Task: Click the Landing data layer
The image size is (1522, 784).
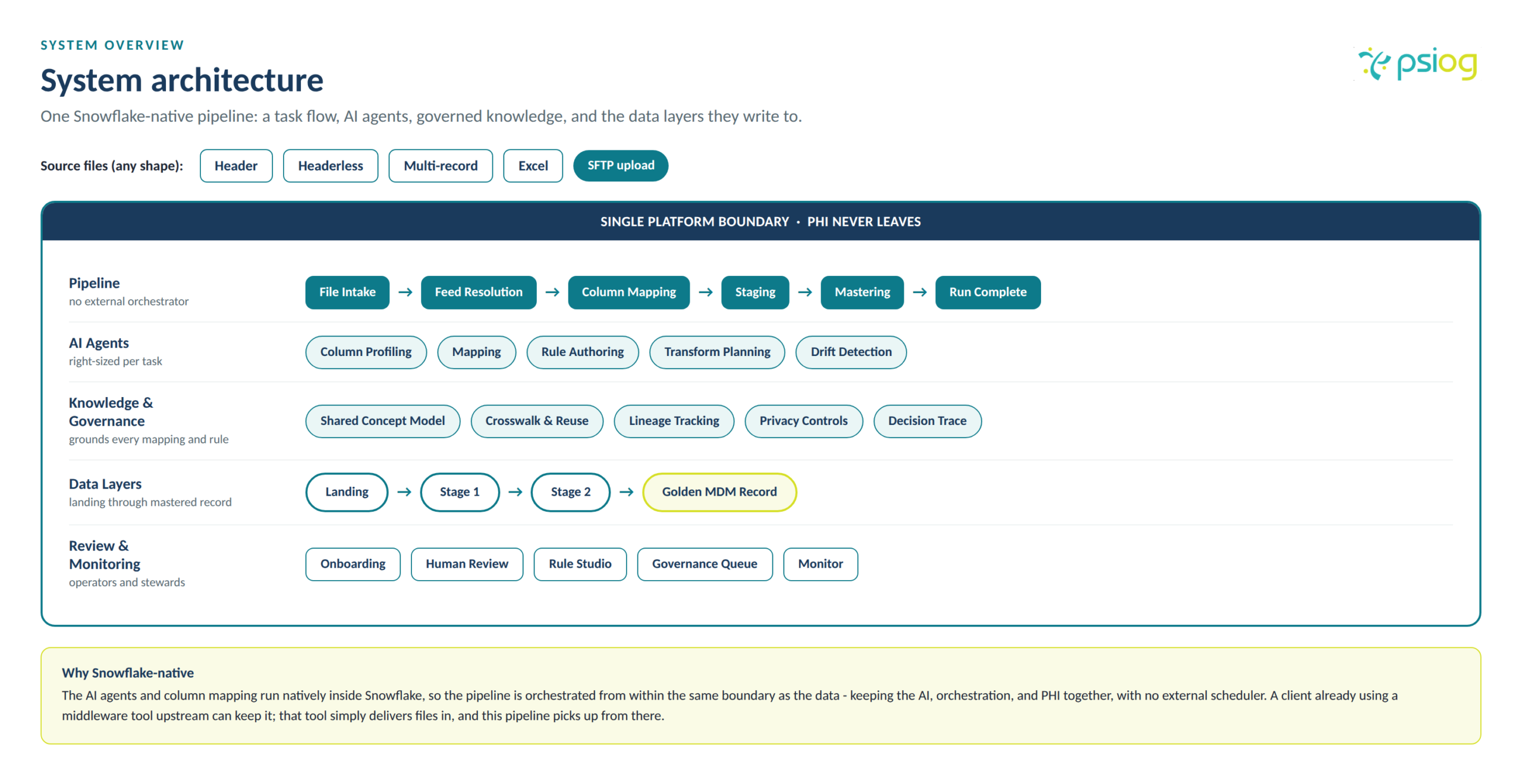Action: click(x=347, y=492)
